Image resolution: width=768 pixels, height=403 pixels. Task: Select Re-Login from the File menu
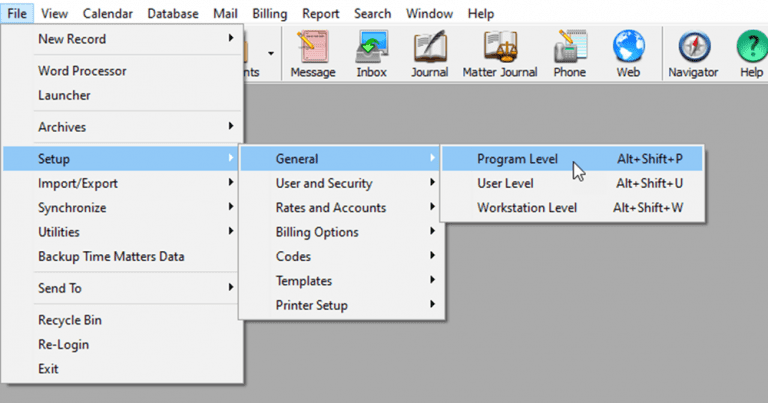coord(63,345)
